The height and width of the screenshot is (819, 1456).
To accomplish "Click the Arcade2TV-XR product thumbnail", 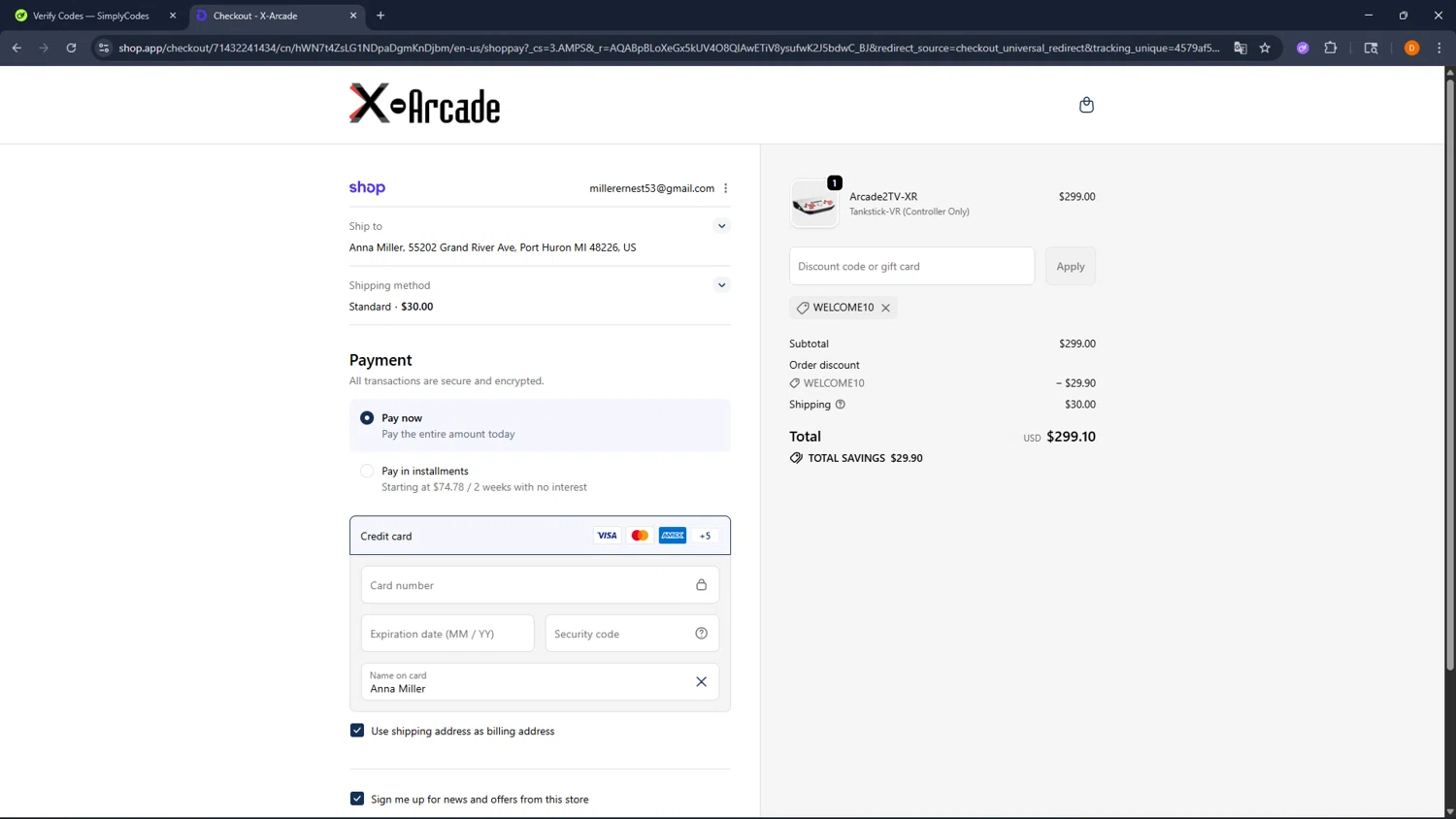I will (x=813, y=203).
